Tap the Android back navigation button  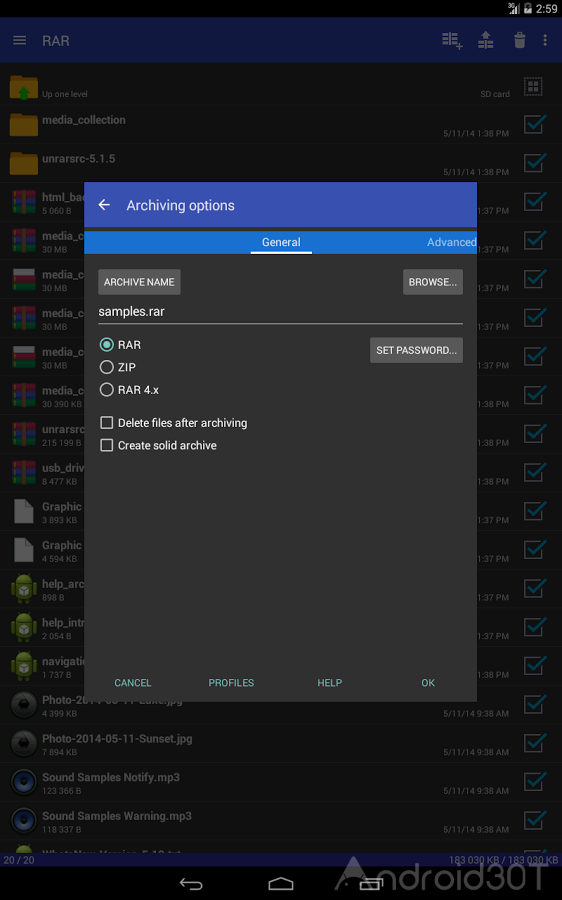pos(191,883)
